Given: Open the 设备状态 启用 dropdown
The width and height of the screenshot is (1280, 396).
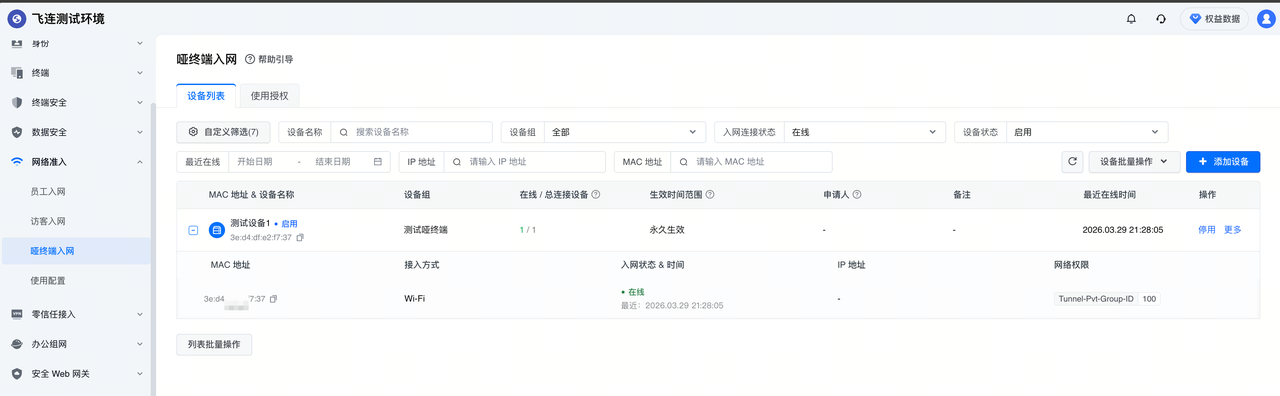Looking at the screenshot, I should click(1087, 132).
